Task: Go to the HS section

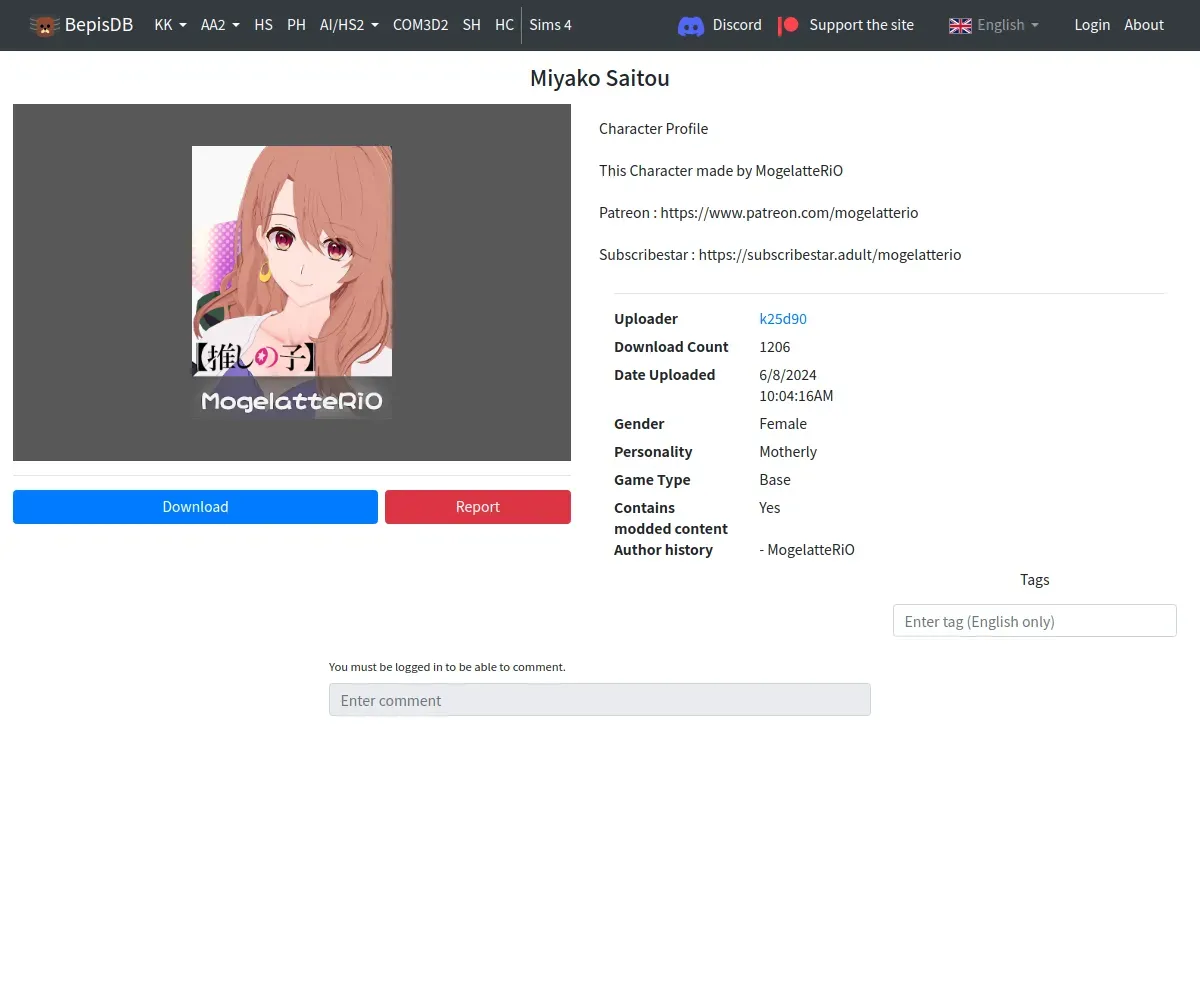Action: tap(263, 25)
